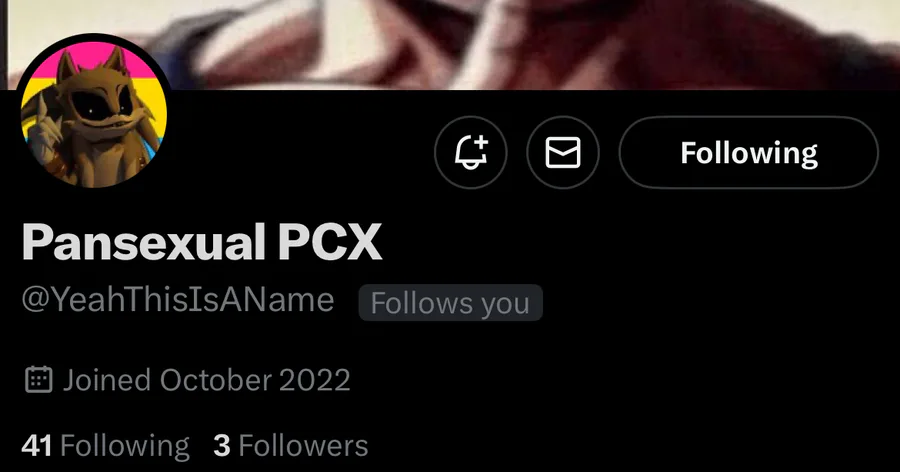The height and width of the screenshot is (472, 900).
Task: Turn on post notifications with bell icon
Action: point(471,152)
